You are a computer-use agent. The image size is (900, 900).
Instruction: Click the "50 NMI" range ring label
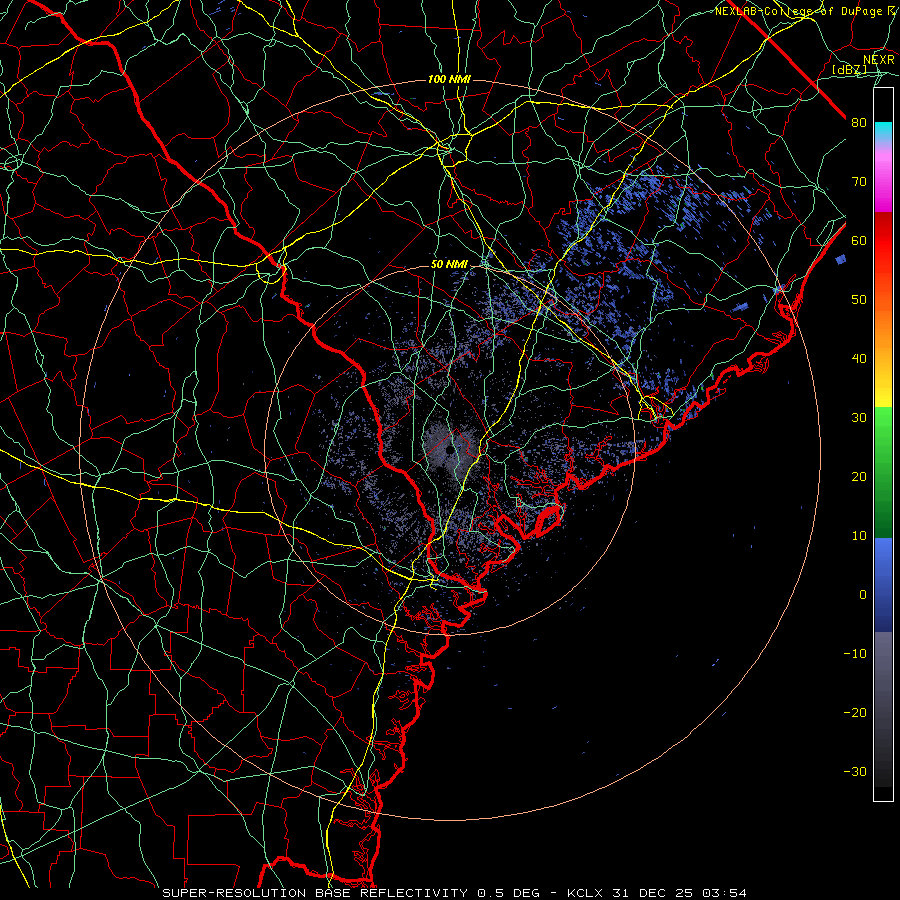pos(449,264)
